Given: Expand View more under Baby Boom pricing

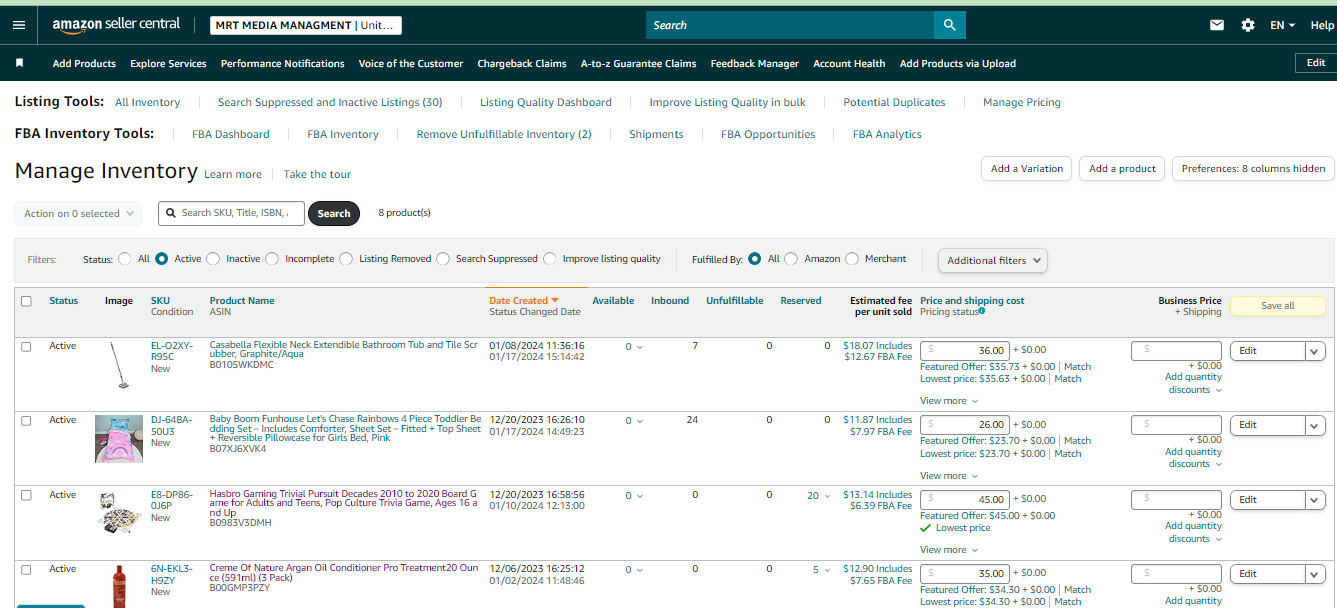Looking at the screenshot, I should (x=949, y=476).
